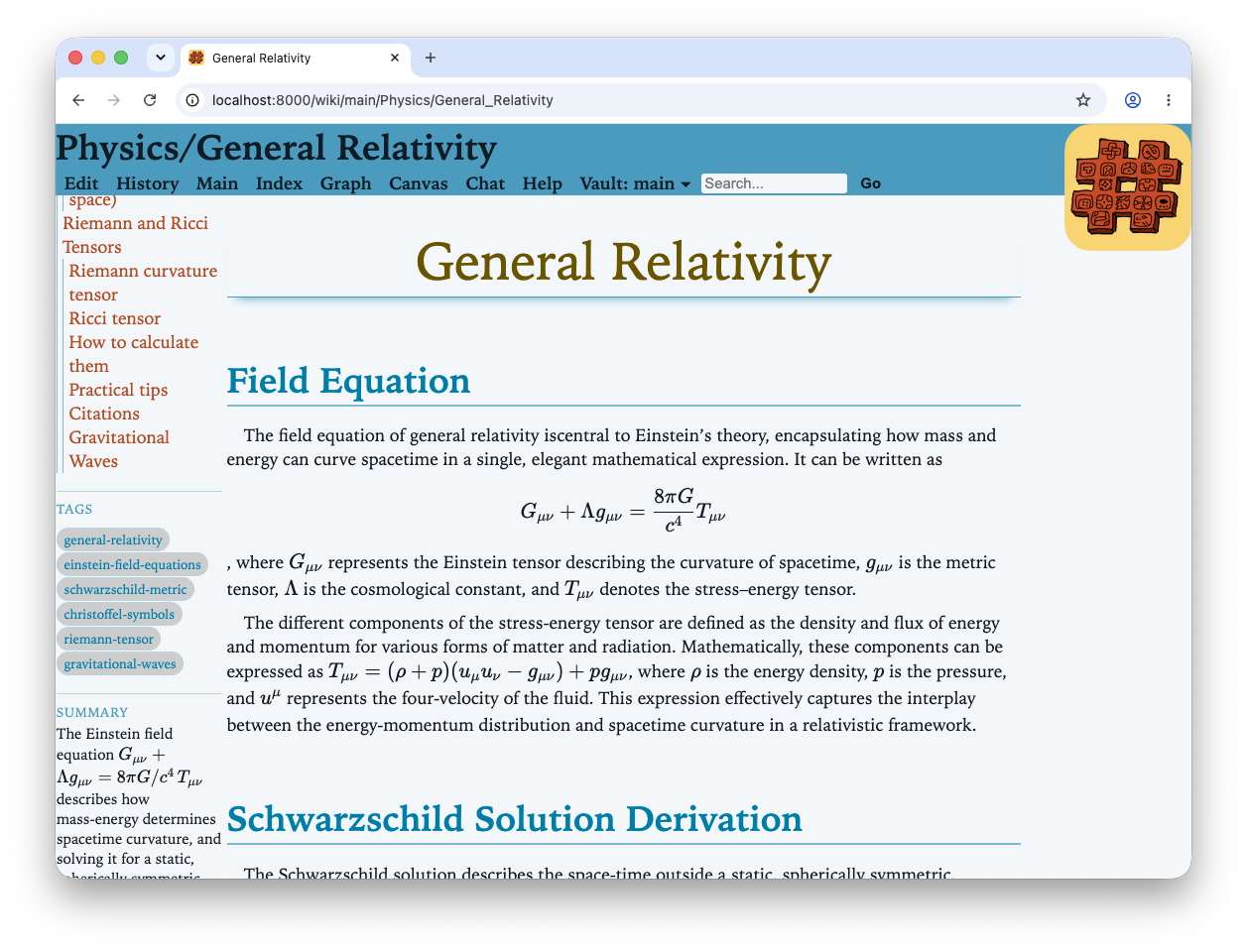The height and width of the screenshot is (952, 1247).
Task: Select the general-relativity tag
Action: point(113,539)
